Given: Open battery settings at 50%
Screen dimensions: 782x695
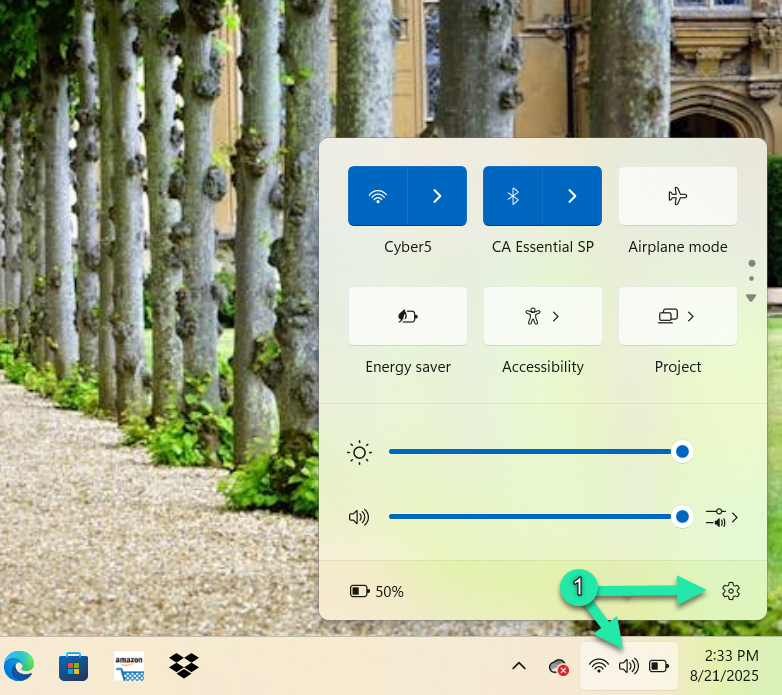Looking at the screenshot, I should click(377, 591).
